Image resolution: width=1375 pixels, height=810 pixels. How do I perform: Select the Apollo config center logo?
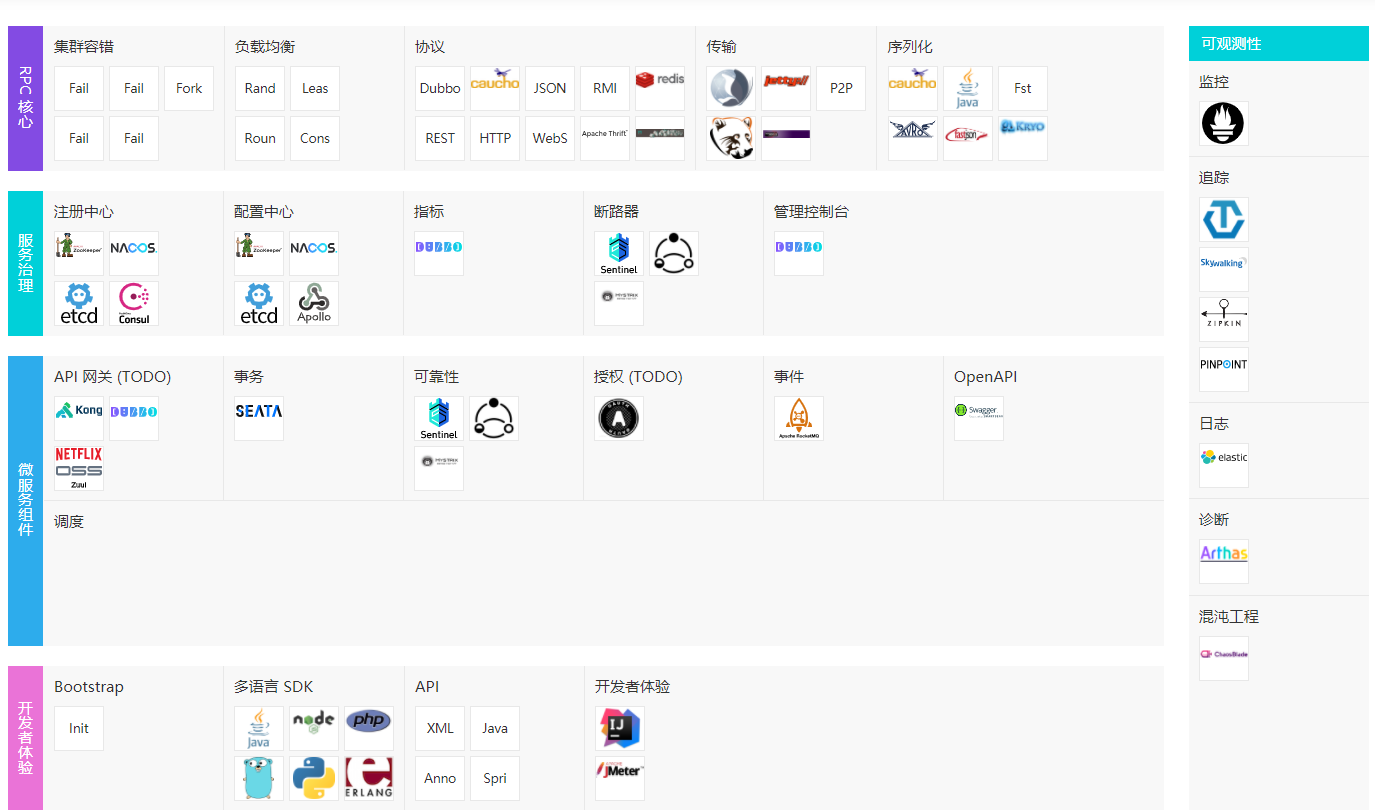pos(314,303)
